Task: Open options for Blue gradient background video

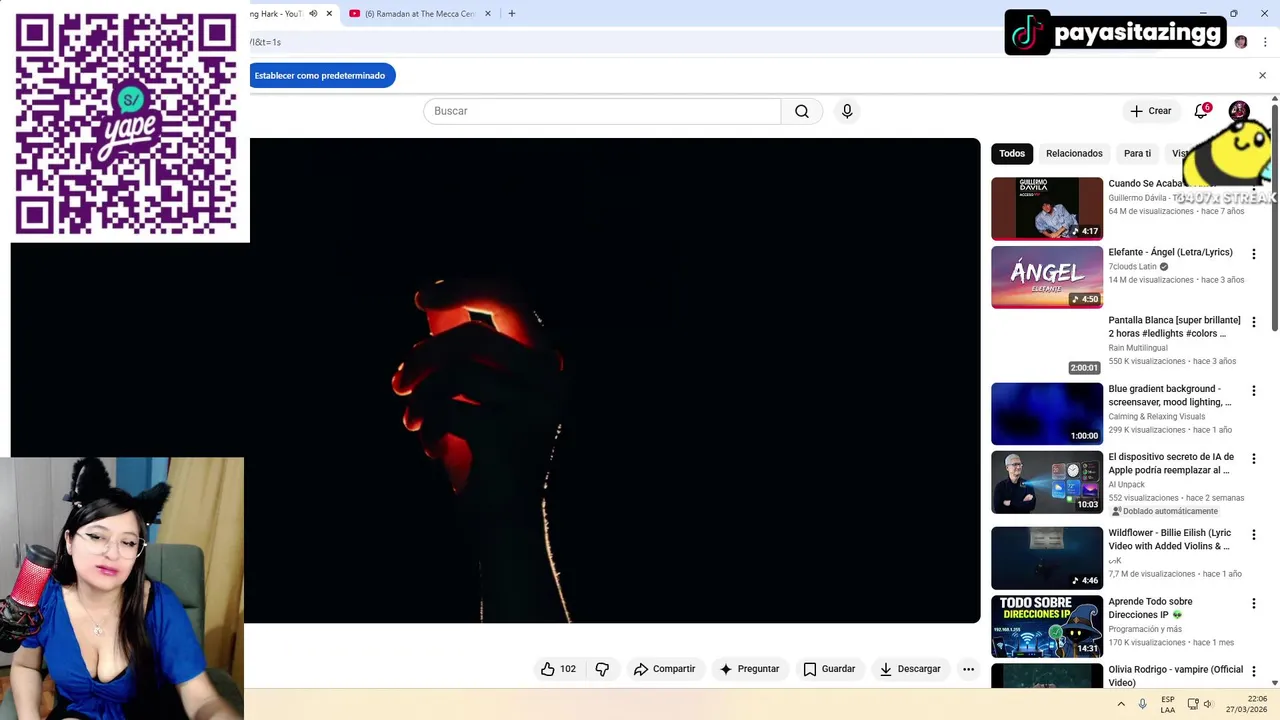Action: tap(1253, 391)
